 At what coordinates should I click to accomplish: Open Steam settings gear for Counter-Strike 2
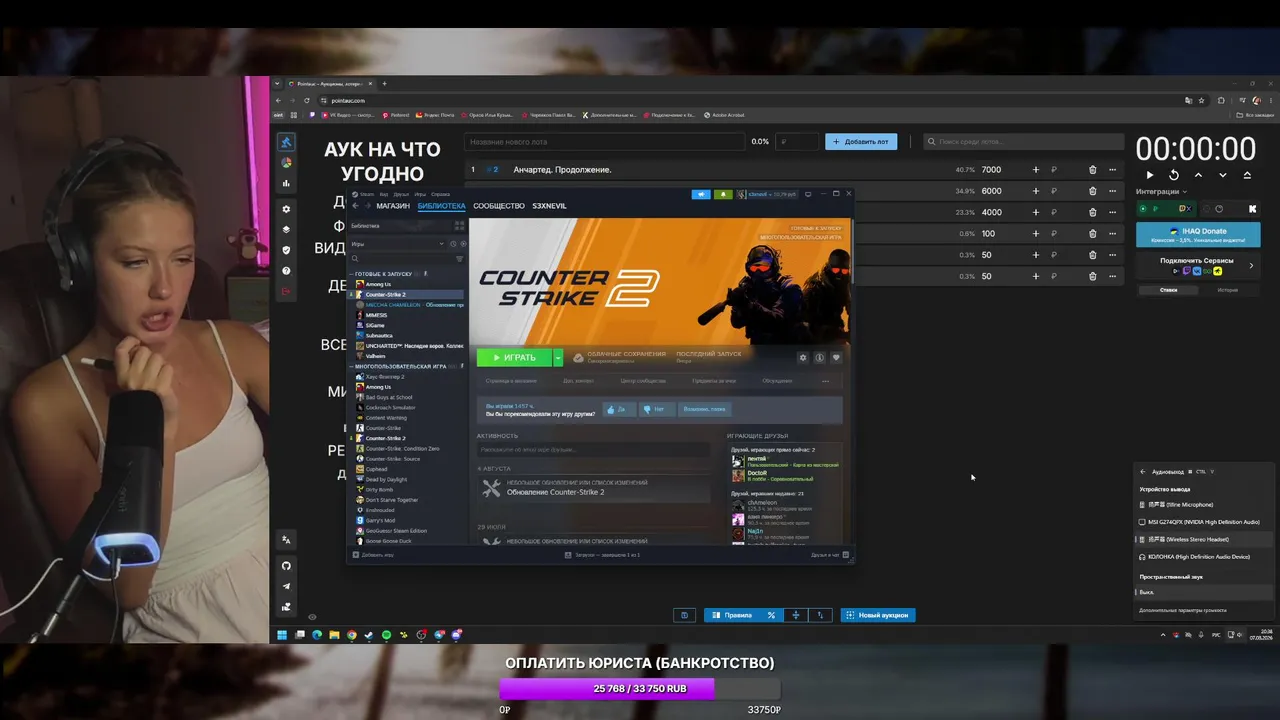pyautogui.click(x=802, y=357)
